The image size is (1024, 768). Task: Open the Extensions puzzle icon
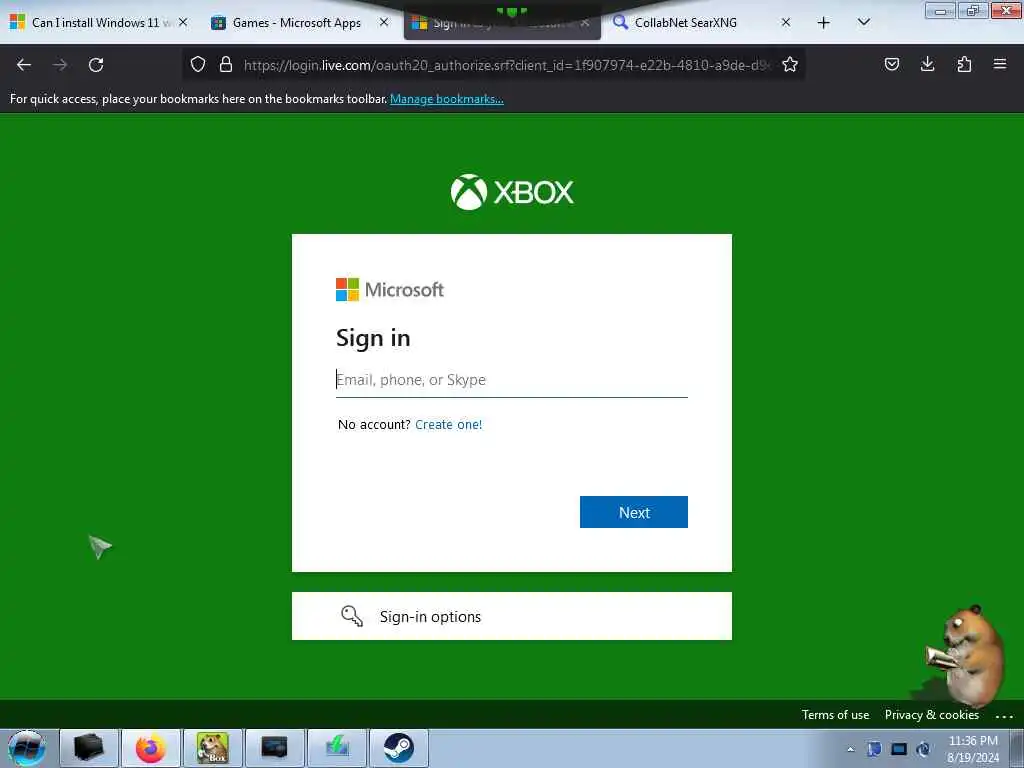click(x=964, y=64)
